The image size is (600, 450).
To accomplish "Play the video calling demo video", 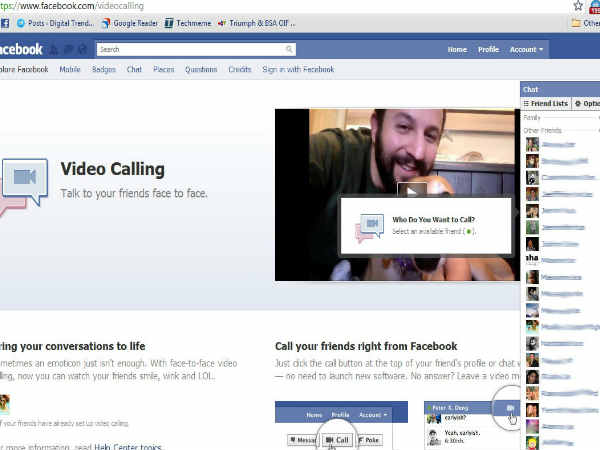I will coord(411,190).
